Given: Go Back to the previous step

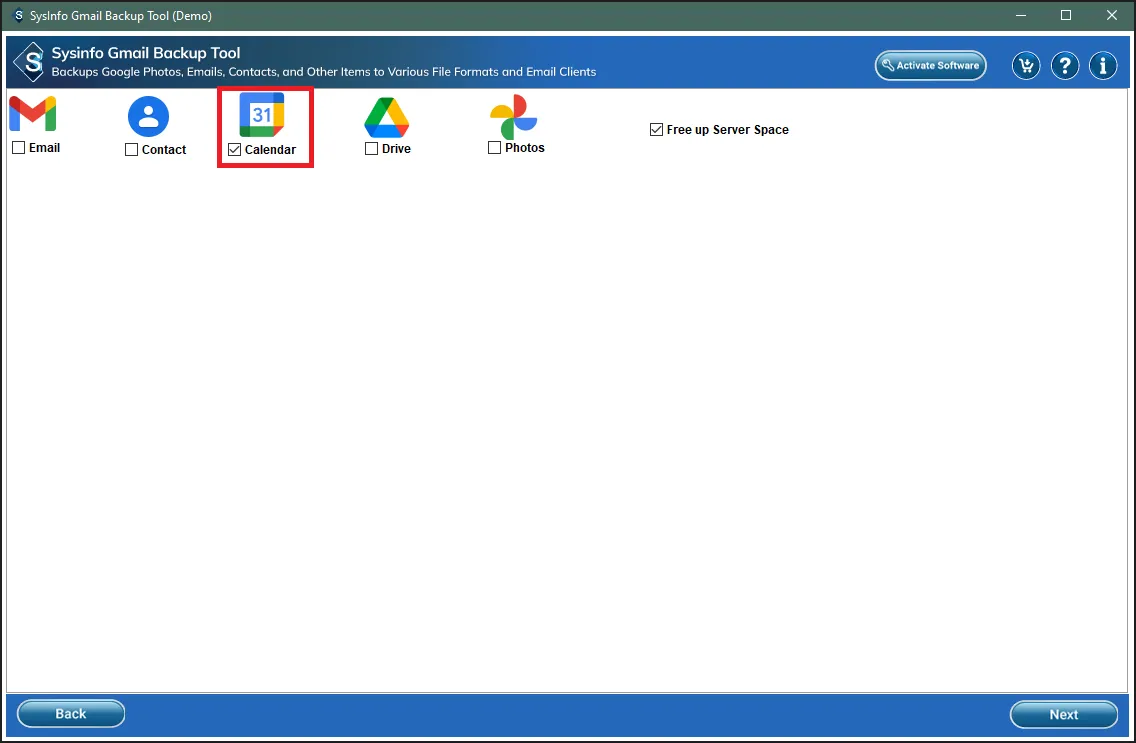Looking at the screenshot, I should pyautogui.click(x=71, y=714).
